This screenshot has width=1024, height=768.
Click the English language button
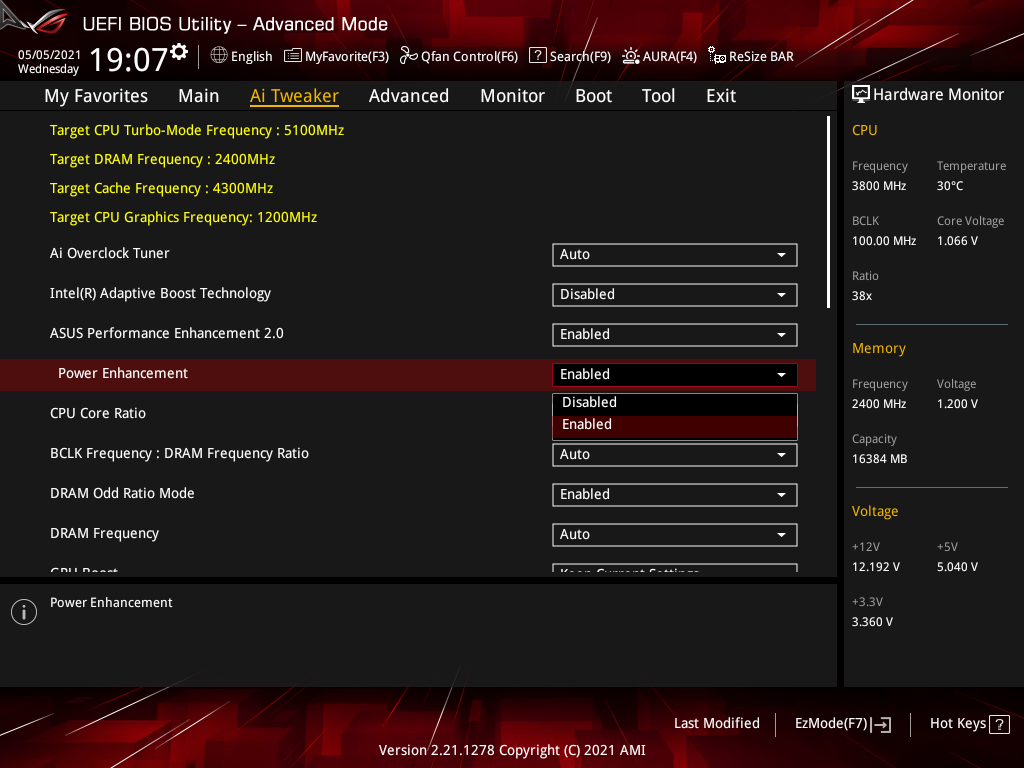pyautogui.click(x=251, y=57)
